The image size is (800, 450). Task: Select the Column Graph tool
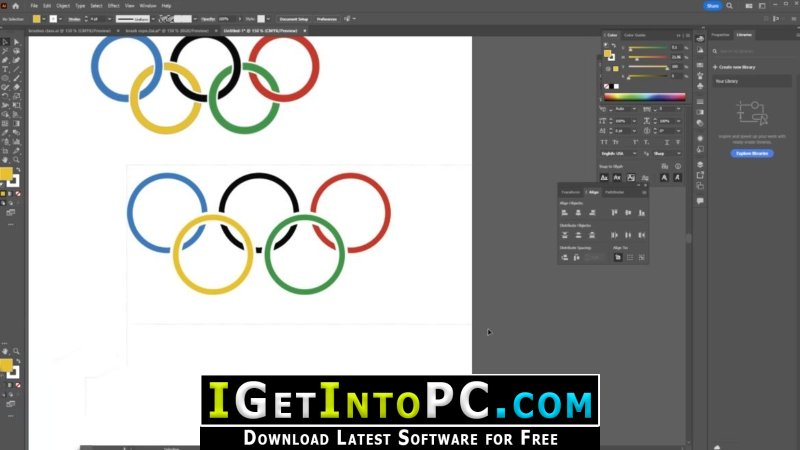tap(16, 142)
